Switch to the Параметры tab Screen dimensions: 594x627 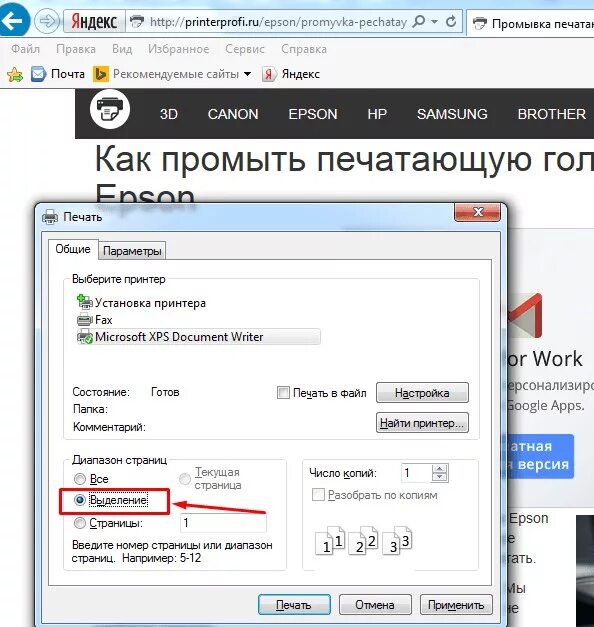132,251
